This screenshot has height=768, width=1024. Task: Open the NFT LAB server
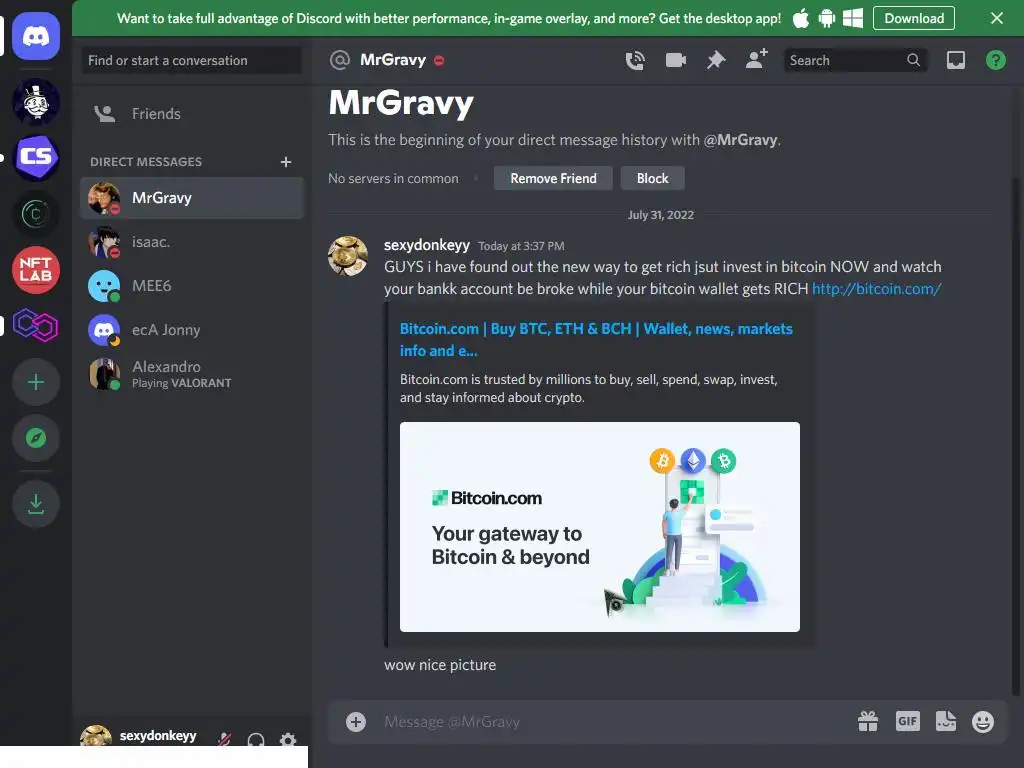[36, 270]
